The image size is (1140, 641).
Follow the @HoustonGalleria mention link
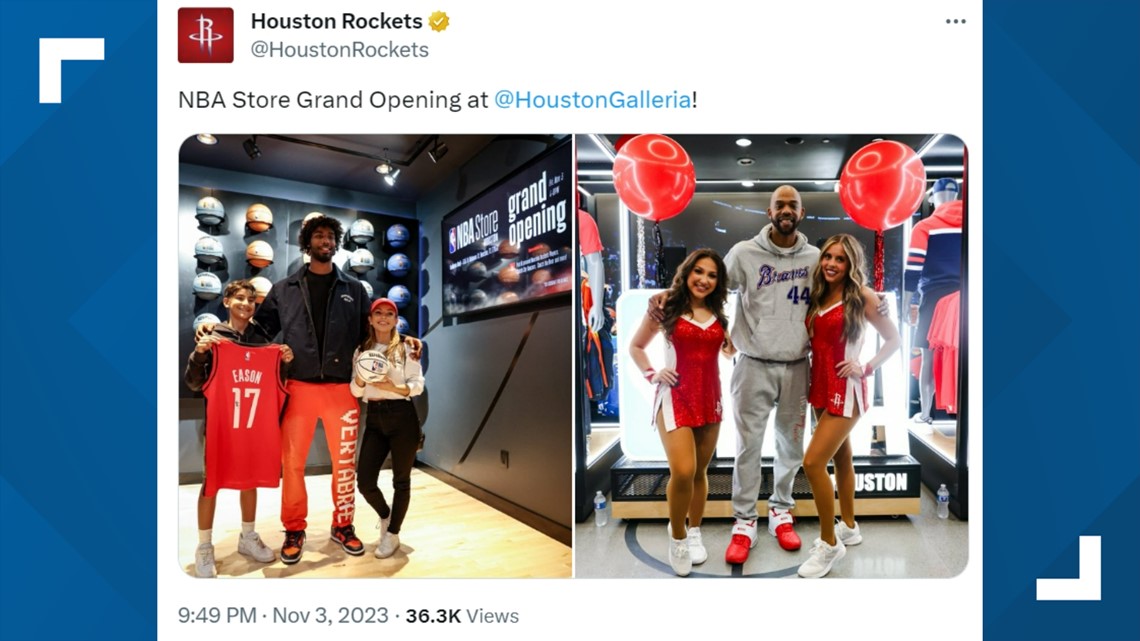593,100
